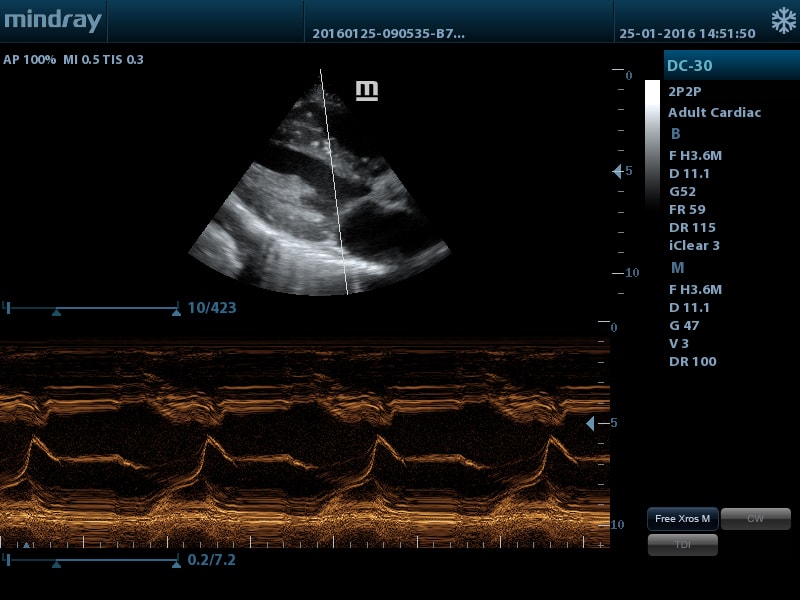The image size is (800, 600).
Task: Click the M-mode DR 100 value
Action: 693,362
